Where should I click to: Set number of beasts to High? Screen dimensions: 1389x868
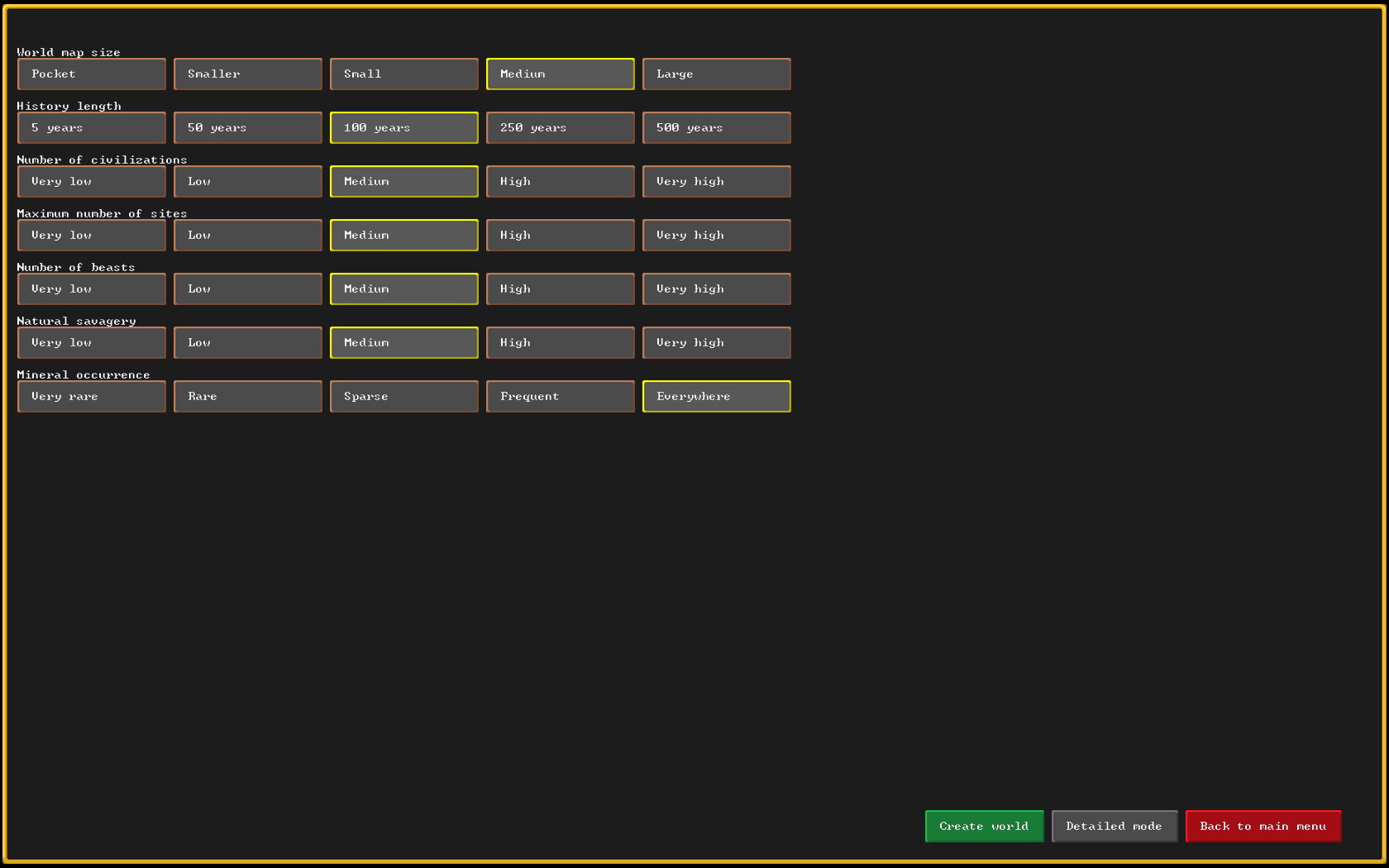[561, 289]
